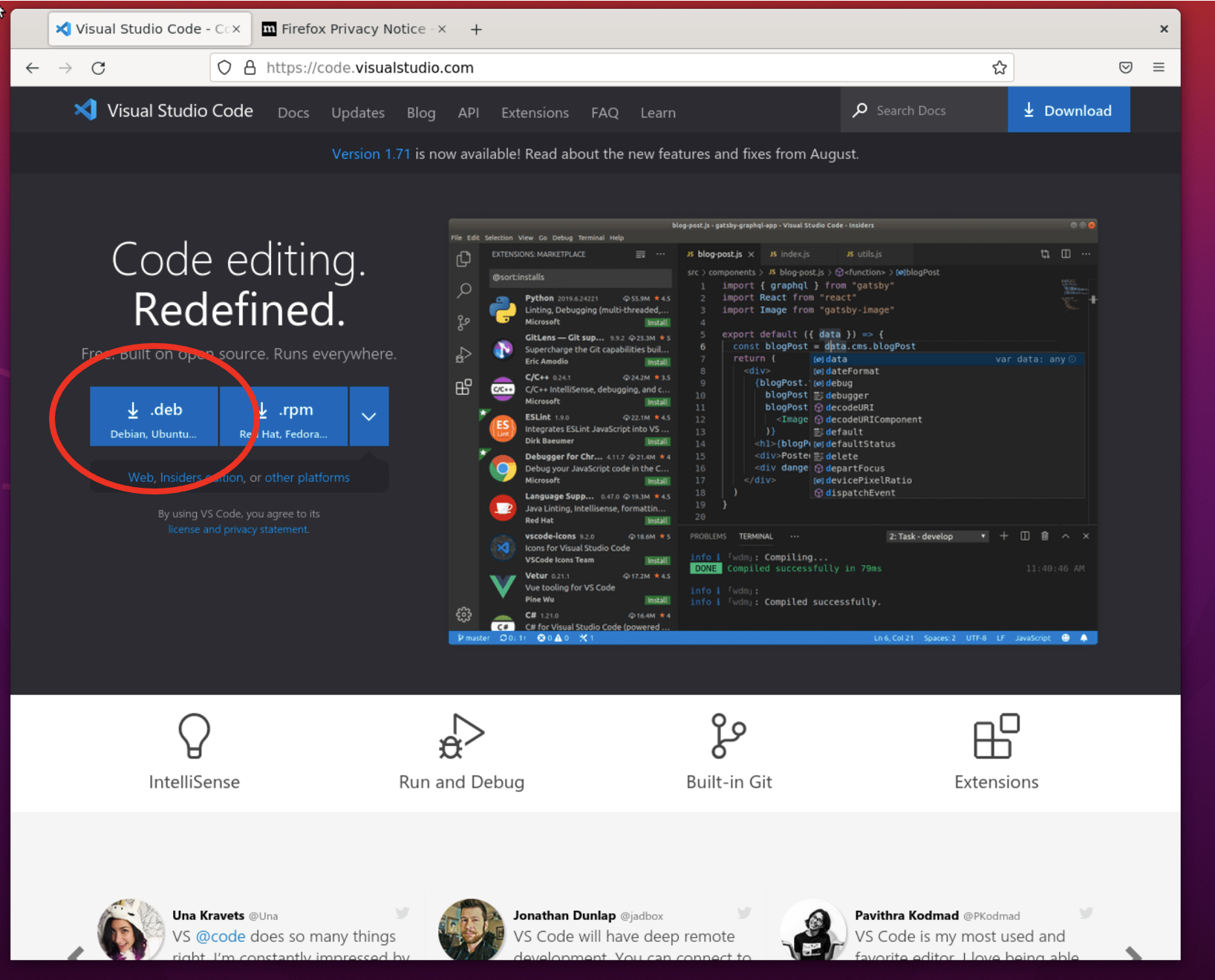Go back with the browser back arrow
The height and width of the screenshot is (980, 1215).
(x=32, y=68)
